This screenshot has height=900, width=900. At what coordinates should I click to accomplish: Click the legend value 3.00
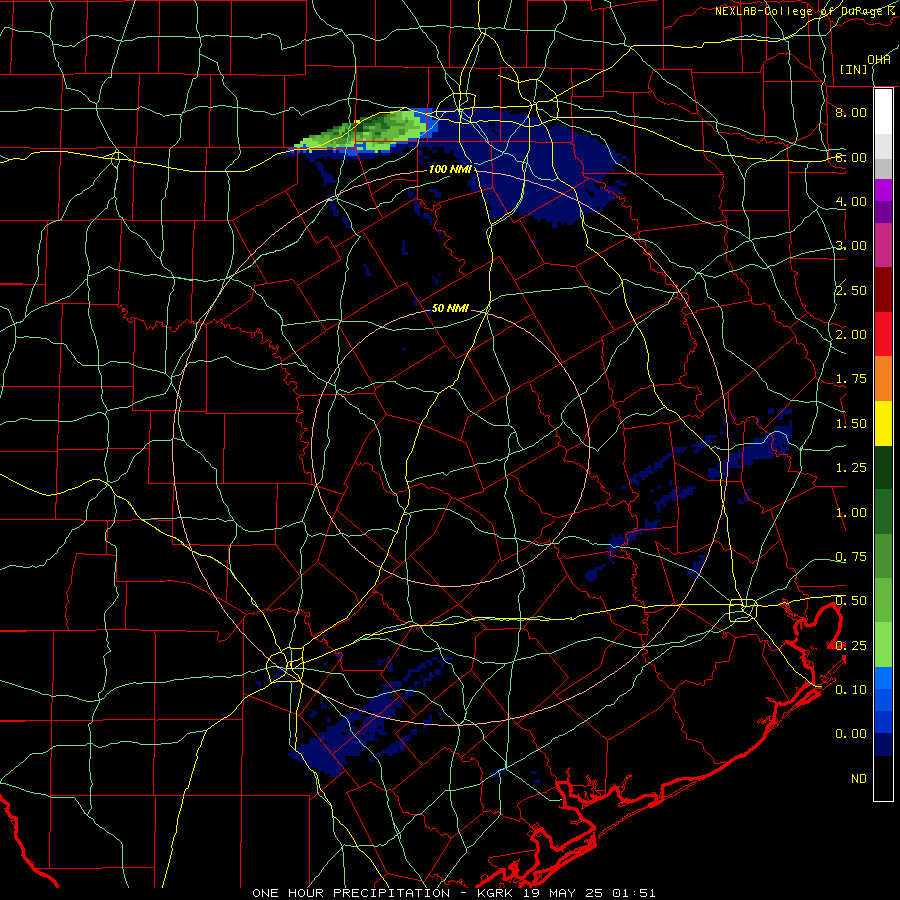click(x=851, y=246)
